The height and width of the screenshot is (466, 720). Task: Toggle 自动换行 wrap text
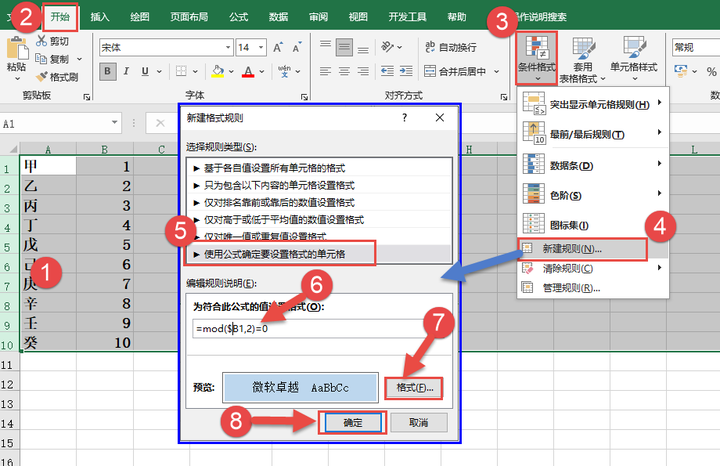[x=450, y=47]
